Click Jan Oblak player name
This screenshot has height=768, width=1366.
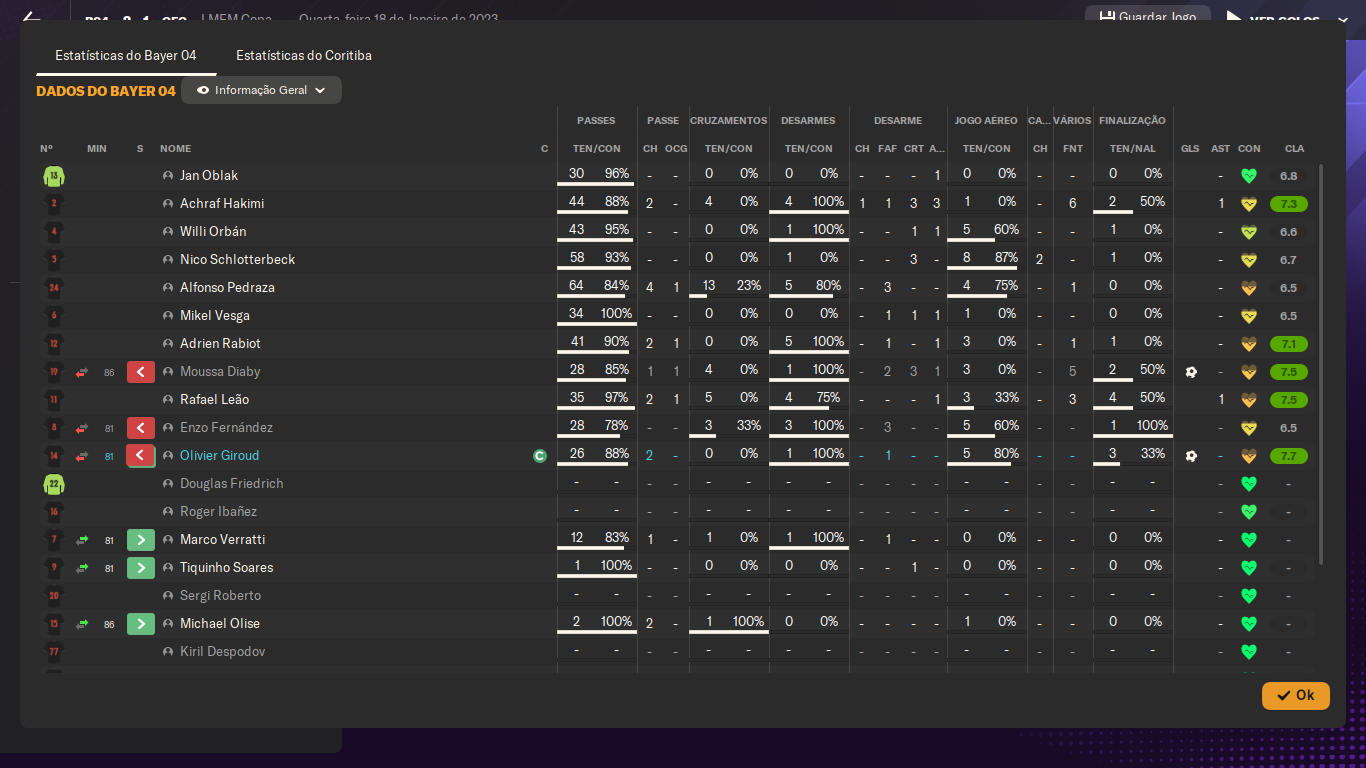coord(209,175)
